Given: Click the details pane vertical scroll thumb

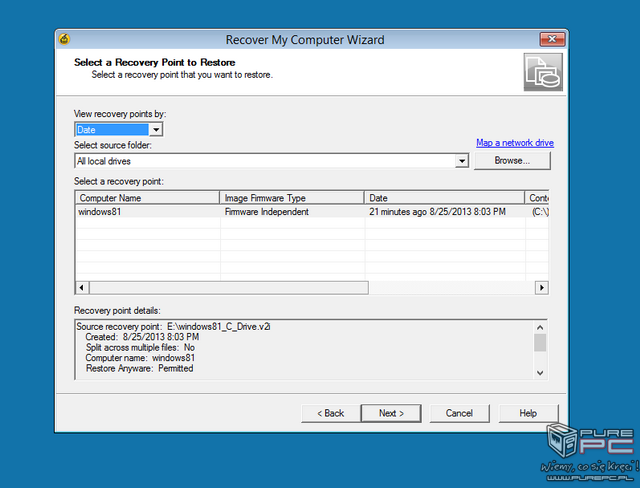Looking at the screenshot, I should click(540, 342).
